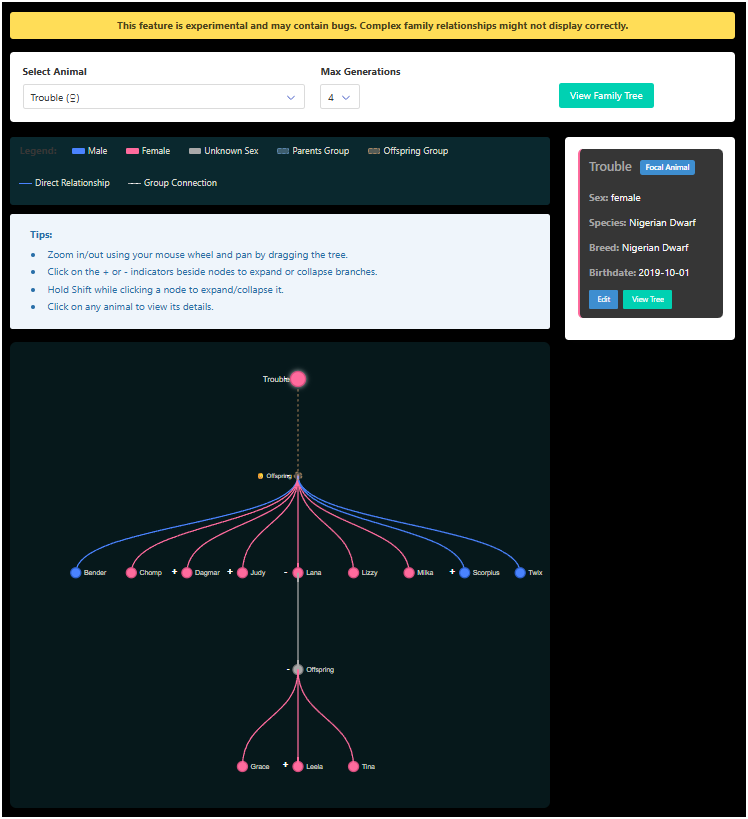Select the Milka node circle
This screenshot has height=819, width=748.
[409, 573]
